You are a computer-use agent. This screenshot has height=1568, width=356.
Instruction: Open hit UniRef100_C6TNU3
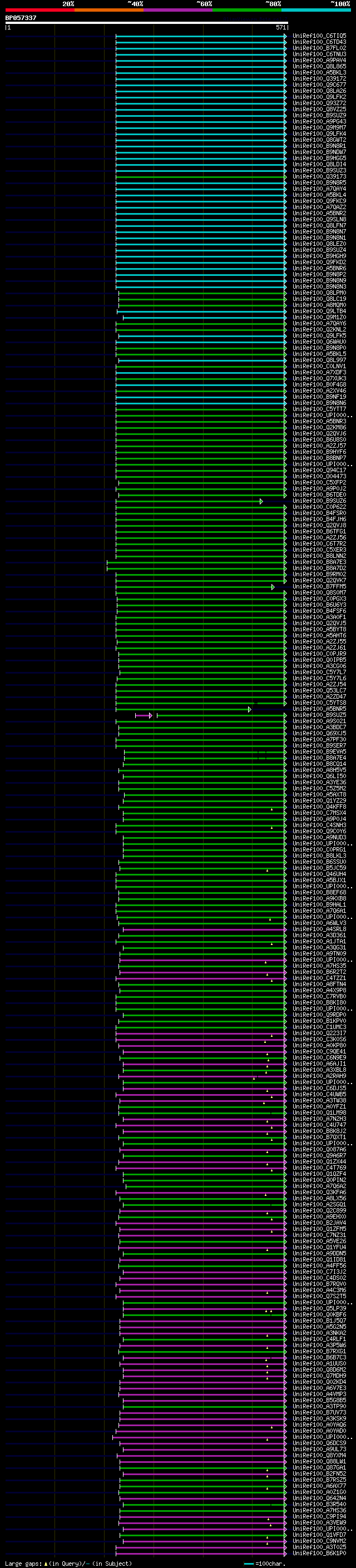(x=319, y=54)
